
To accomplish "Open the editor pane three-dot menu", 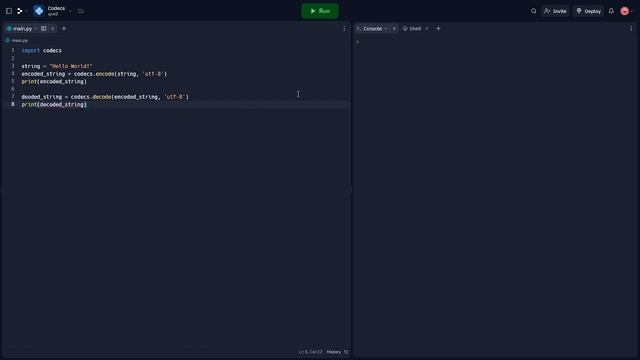I will pyautogui.click(x=344, y=29).
